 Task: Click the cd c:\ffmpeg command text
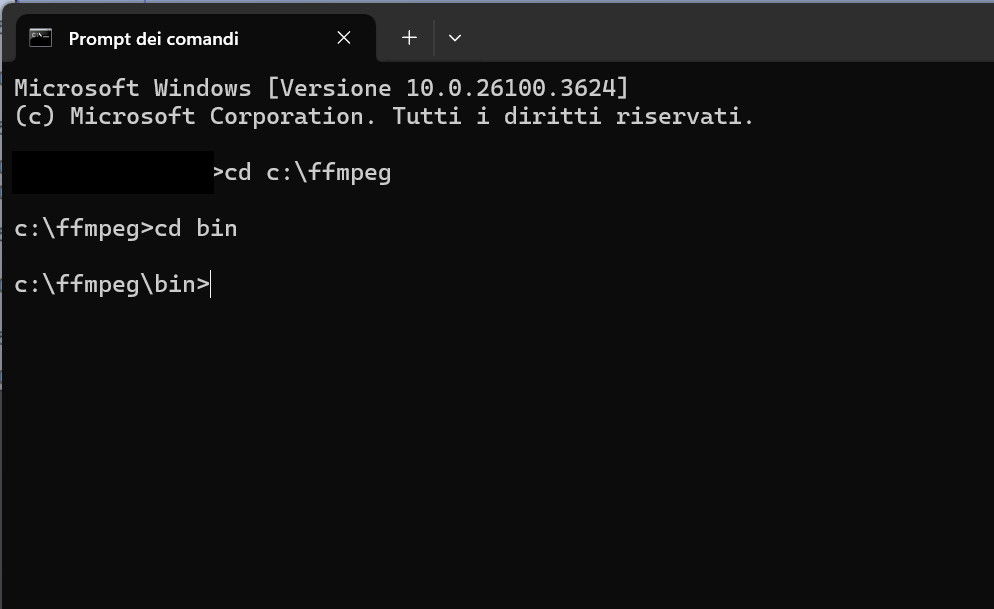(x=308, y=172)
